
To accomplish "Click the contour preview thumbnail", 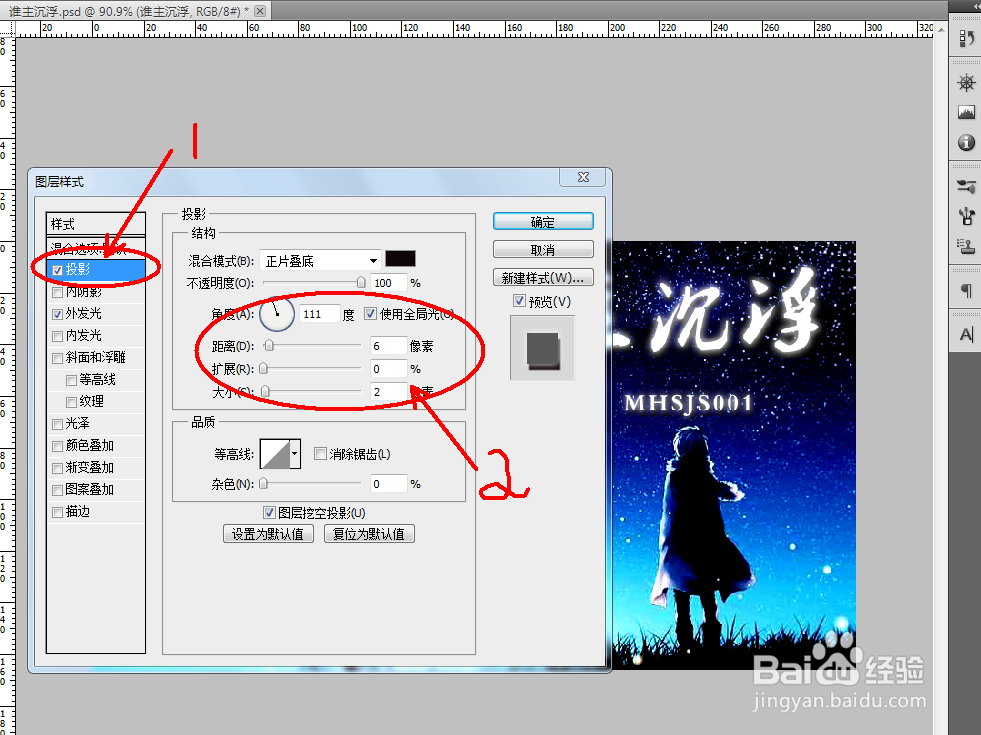I will (x=275, y=454).
